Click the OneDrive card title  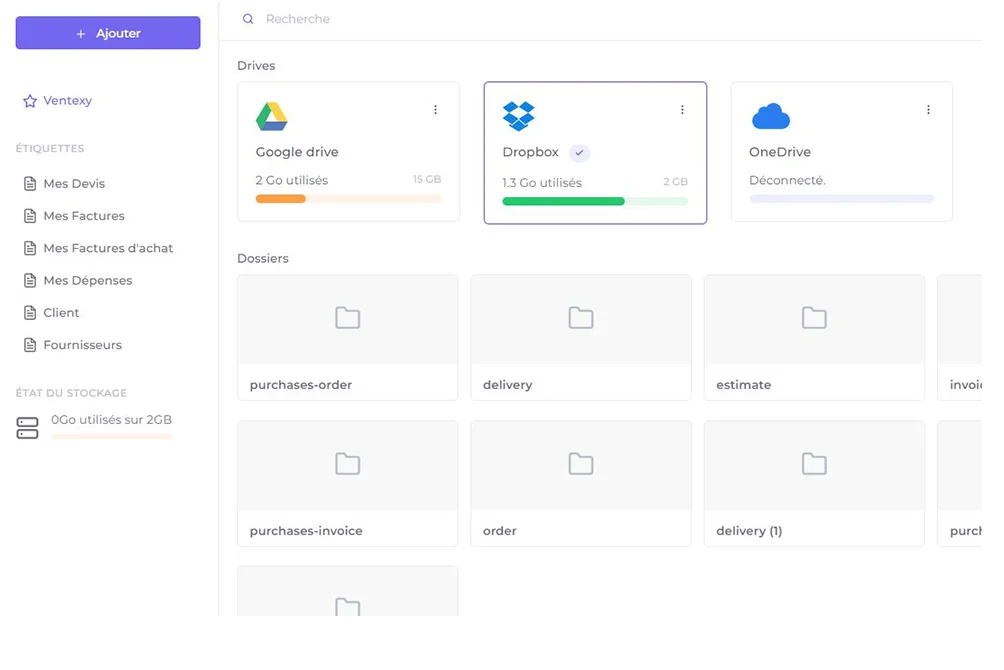click(780, 152)
